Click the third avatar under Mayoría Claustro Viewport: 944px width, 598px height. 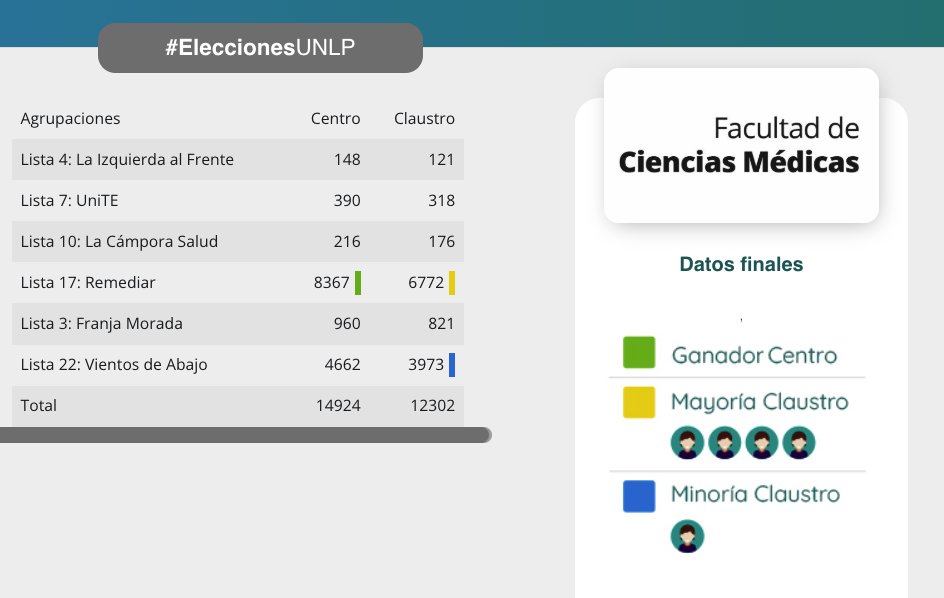pyautogui.click(x=761, y=442)
